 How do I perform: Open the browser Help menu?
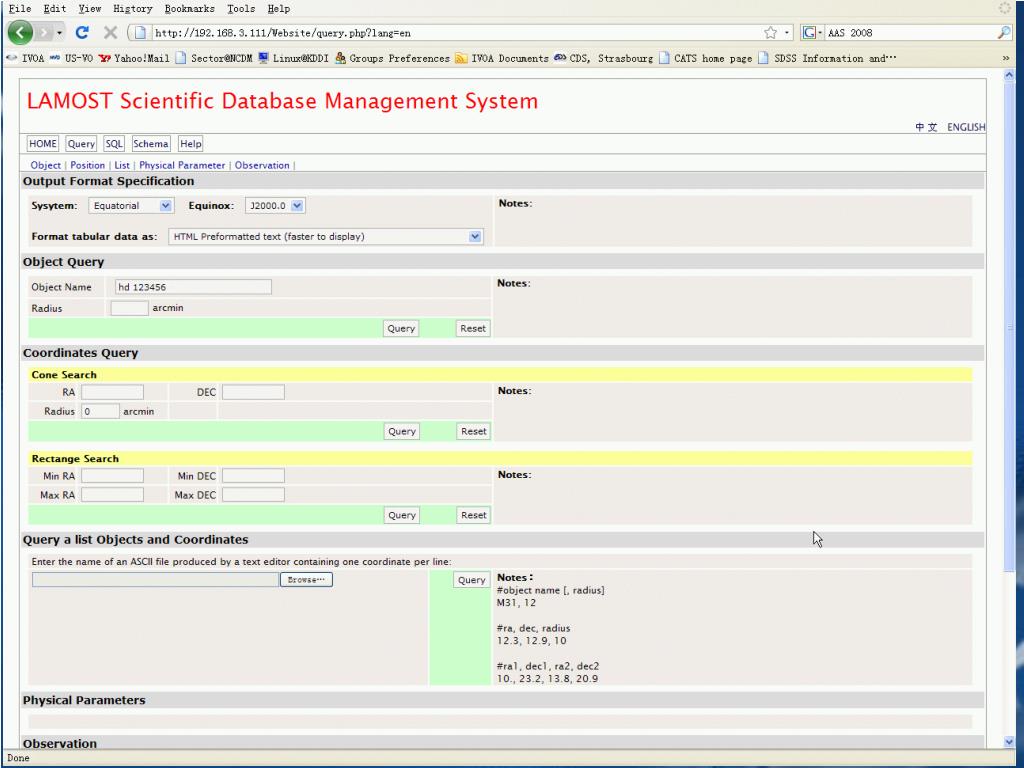279,8
